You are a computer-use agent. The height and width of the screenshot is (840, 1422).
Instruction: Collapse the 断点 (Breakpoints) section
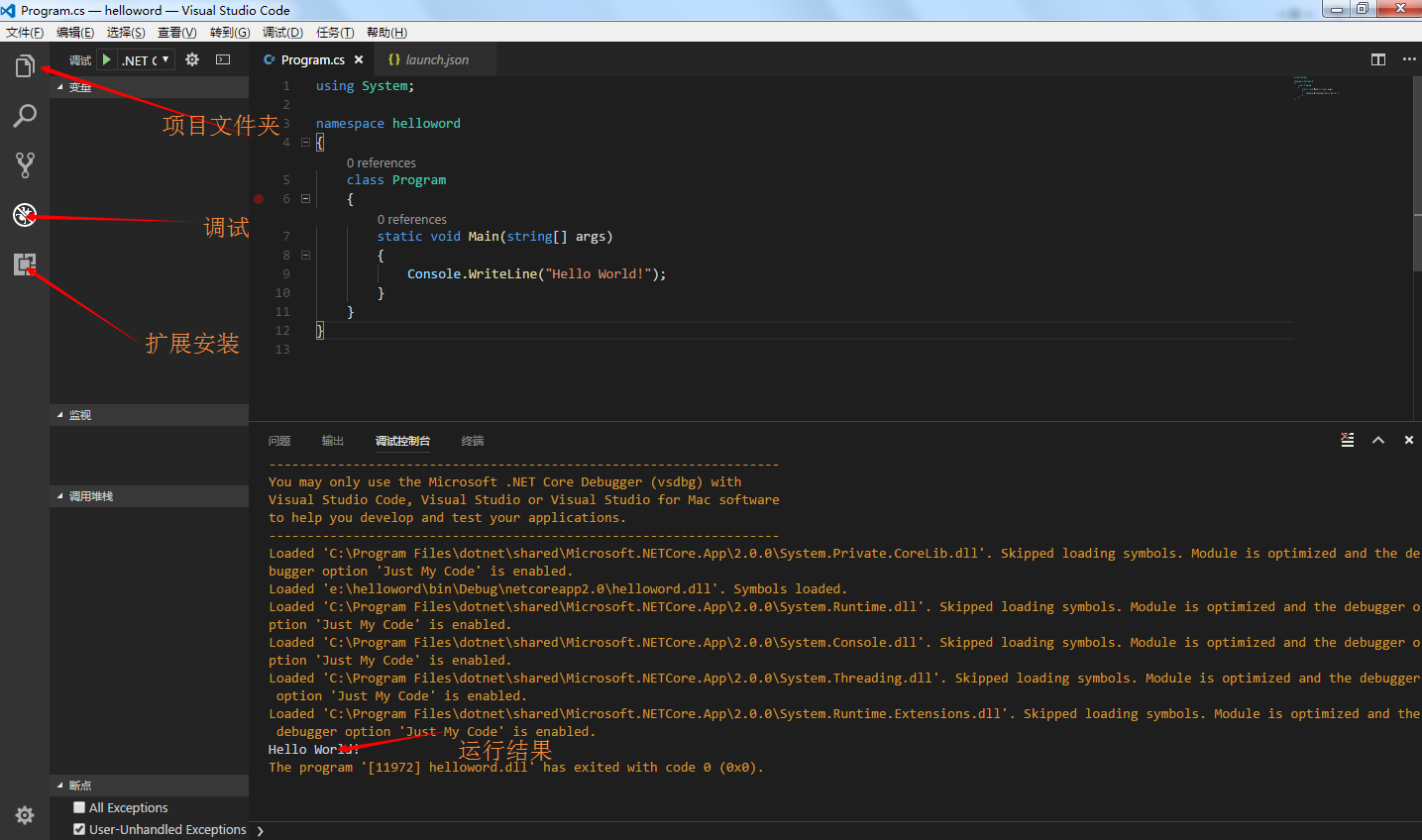click(x=149, y=786)
